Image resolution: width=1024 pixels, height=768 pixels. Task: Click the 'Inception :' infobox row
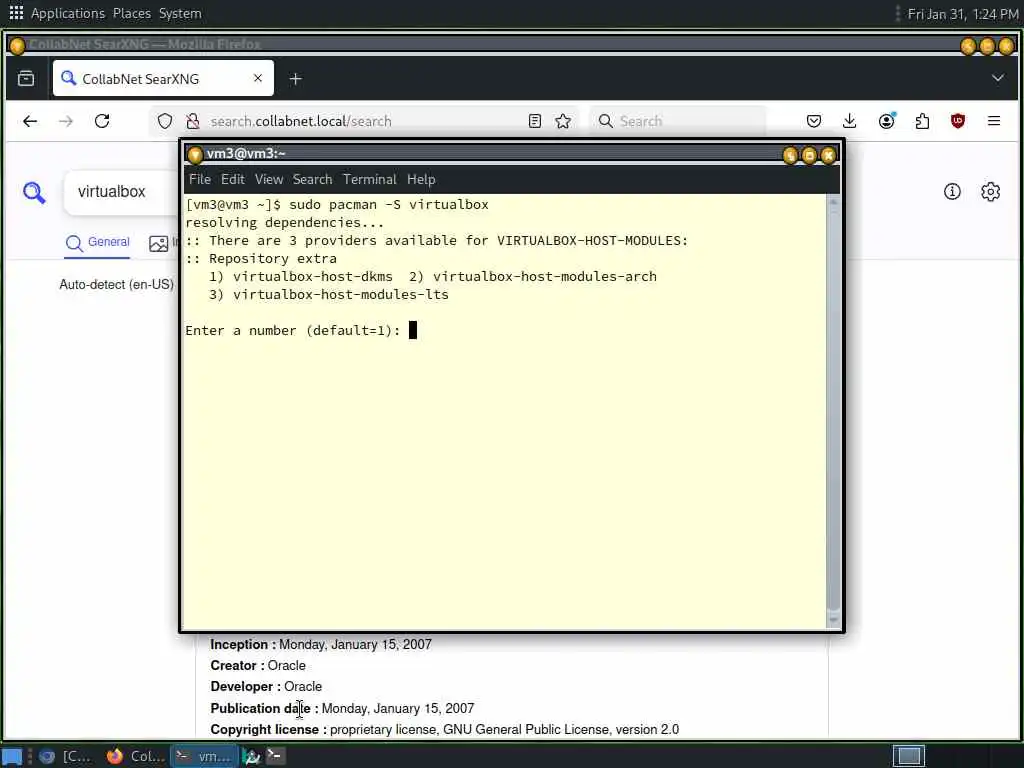[321, 645]
